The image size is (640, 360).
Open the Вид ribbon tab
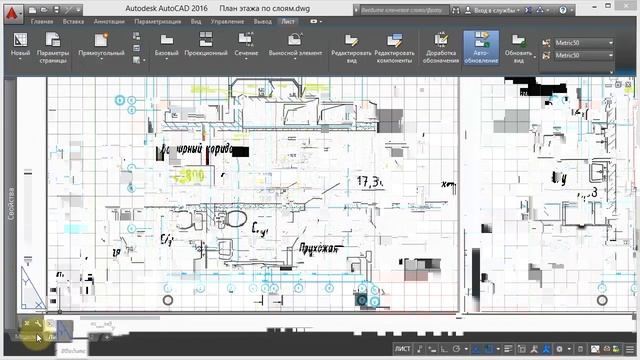(196, 21)
